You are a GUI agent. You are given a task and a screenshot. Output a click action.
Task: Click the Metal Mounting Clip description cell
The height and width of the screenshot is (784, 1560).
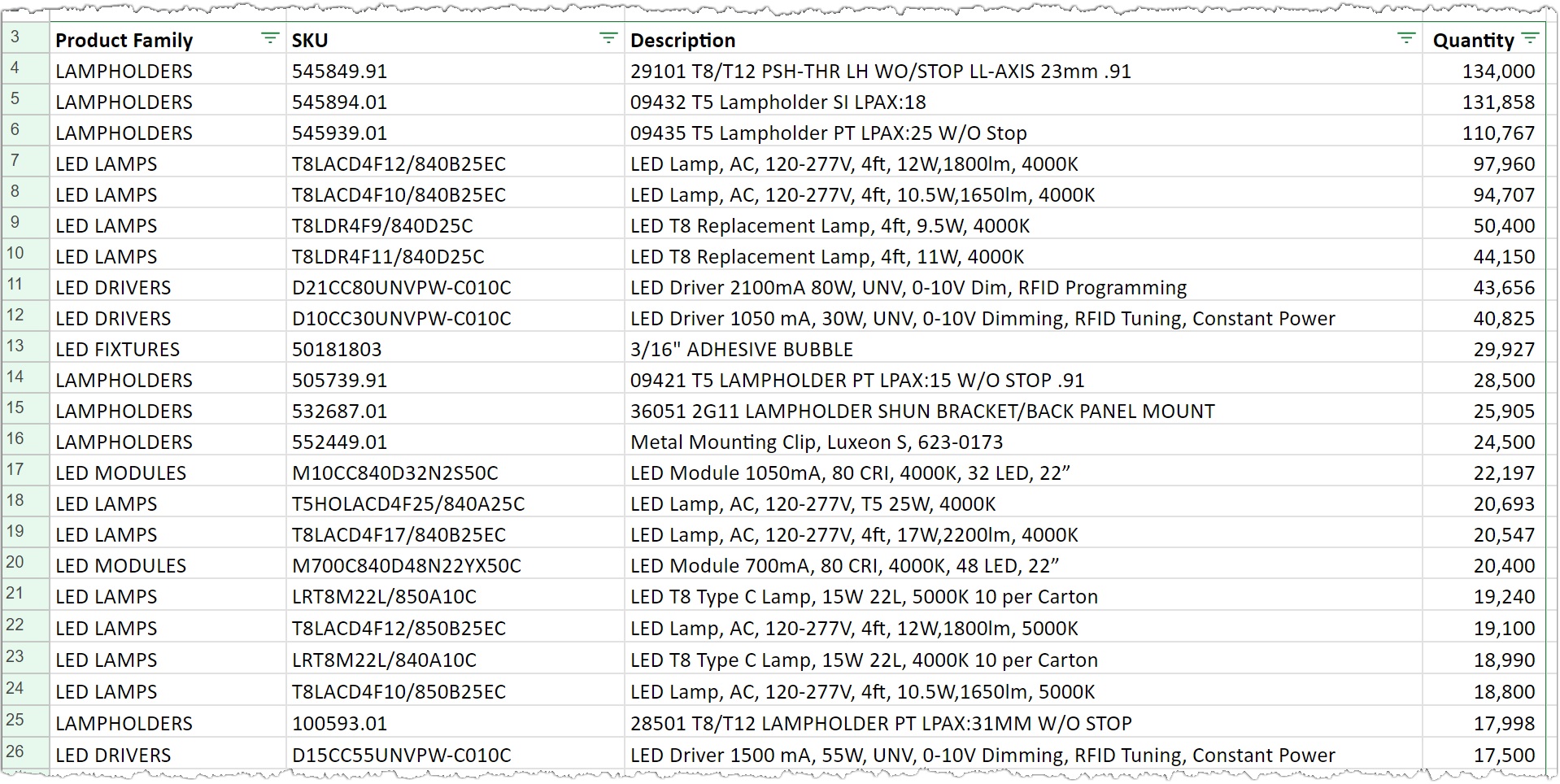point(816,442)
